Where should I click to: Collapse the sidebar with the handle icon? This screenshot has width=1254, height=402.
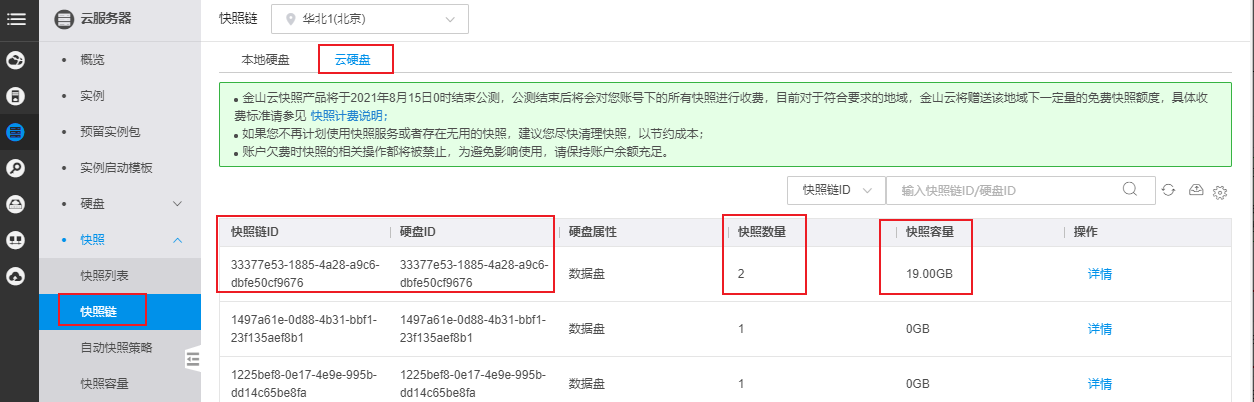click(x=193, y=359)
